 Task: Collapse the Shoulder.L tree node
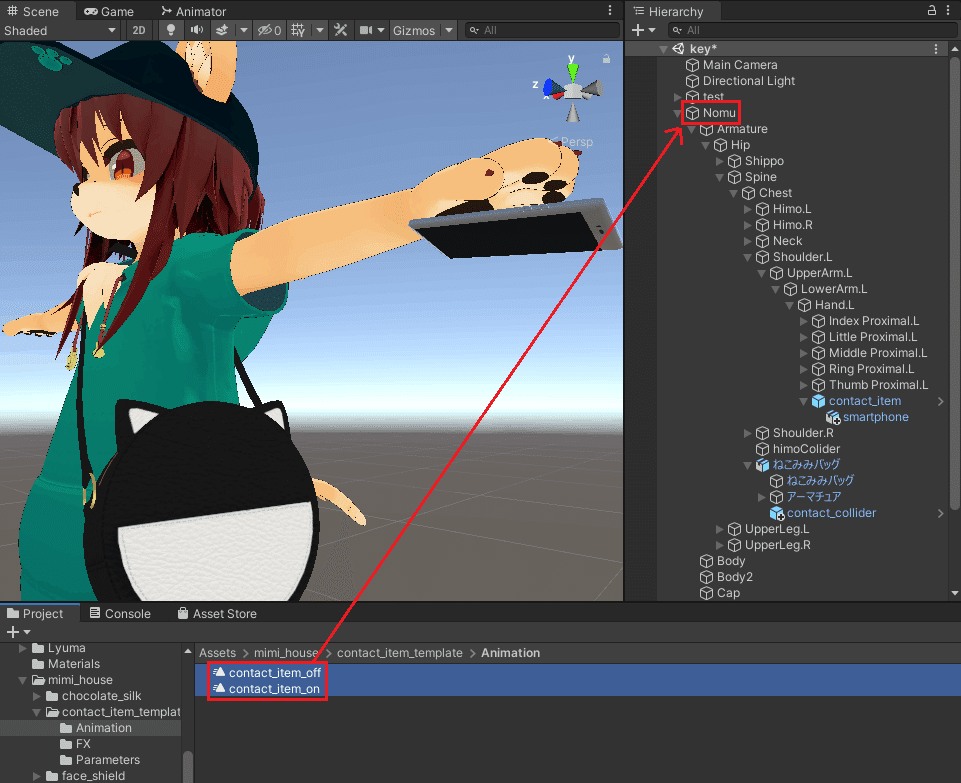pyautogui.click(x=747, y=257)
